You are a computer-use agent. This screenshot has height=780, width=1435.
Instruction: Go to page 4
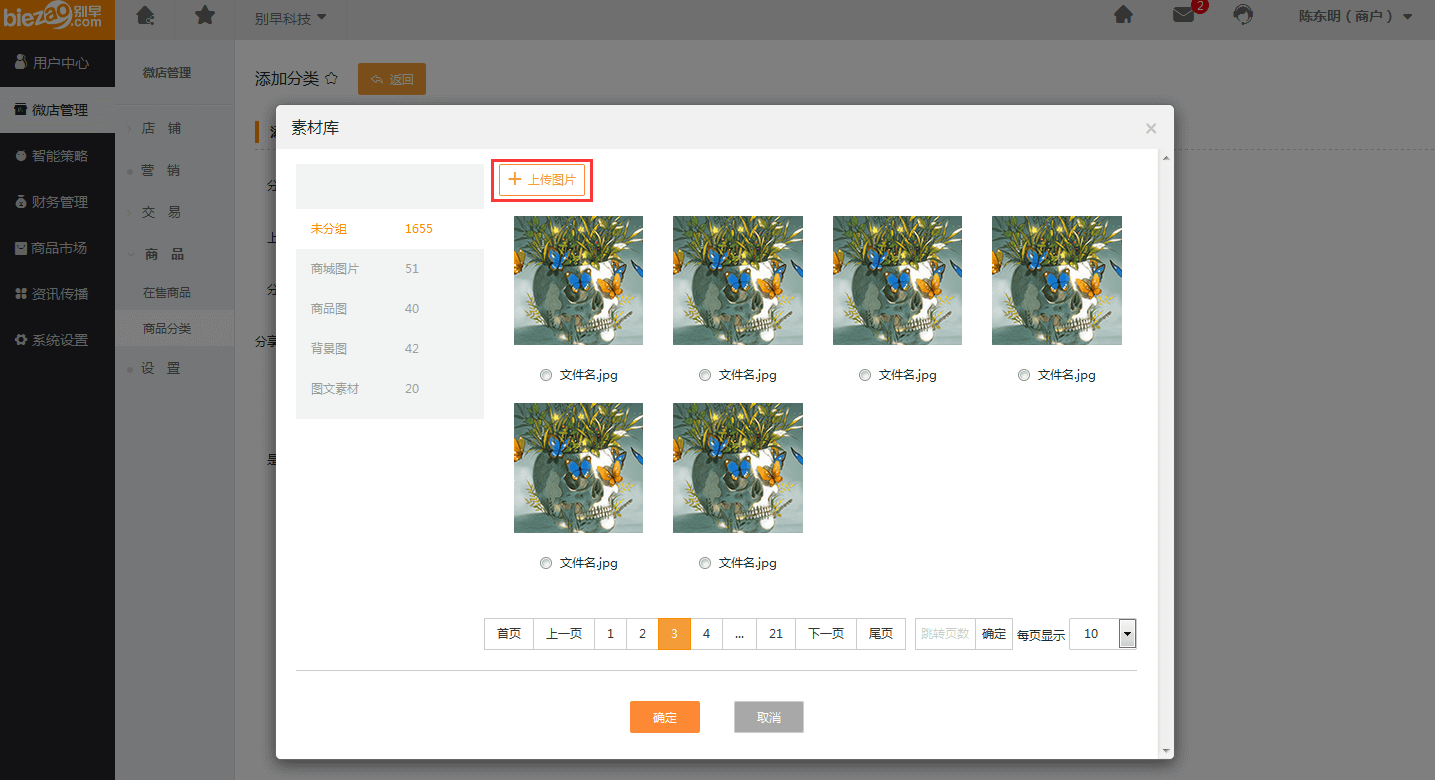point(707,634)
